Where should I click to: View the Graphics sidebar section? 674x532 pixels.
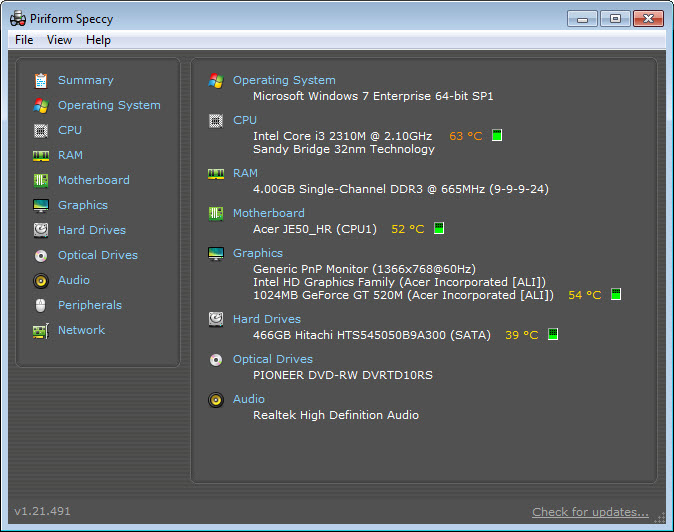point(83,205)
